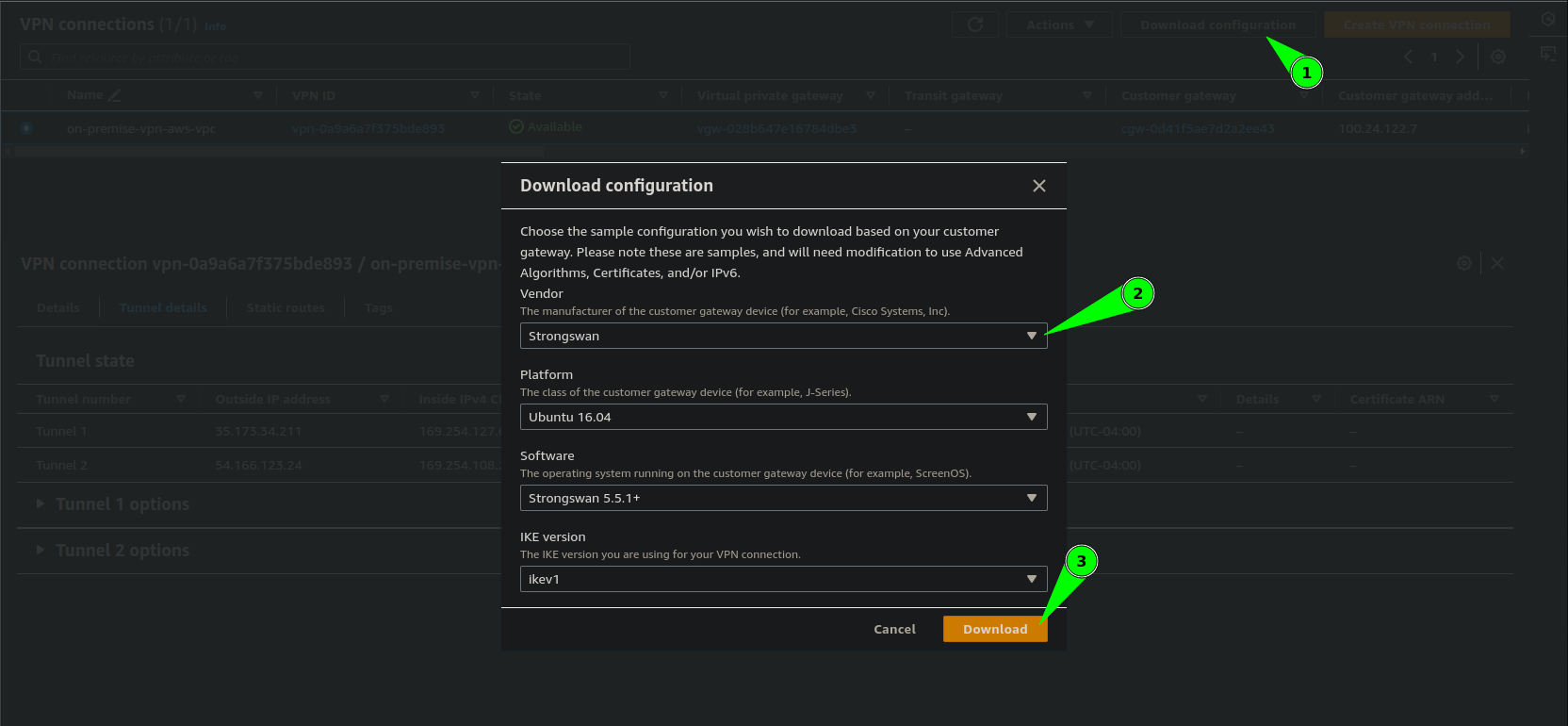Select radio button for on-premise-vpn-aws-vpc row

[x=26, y=127]
